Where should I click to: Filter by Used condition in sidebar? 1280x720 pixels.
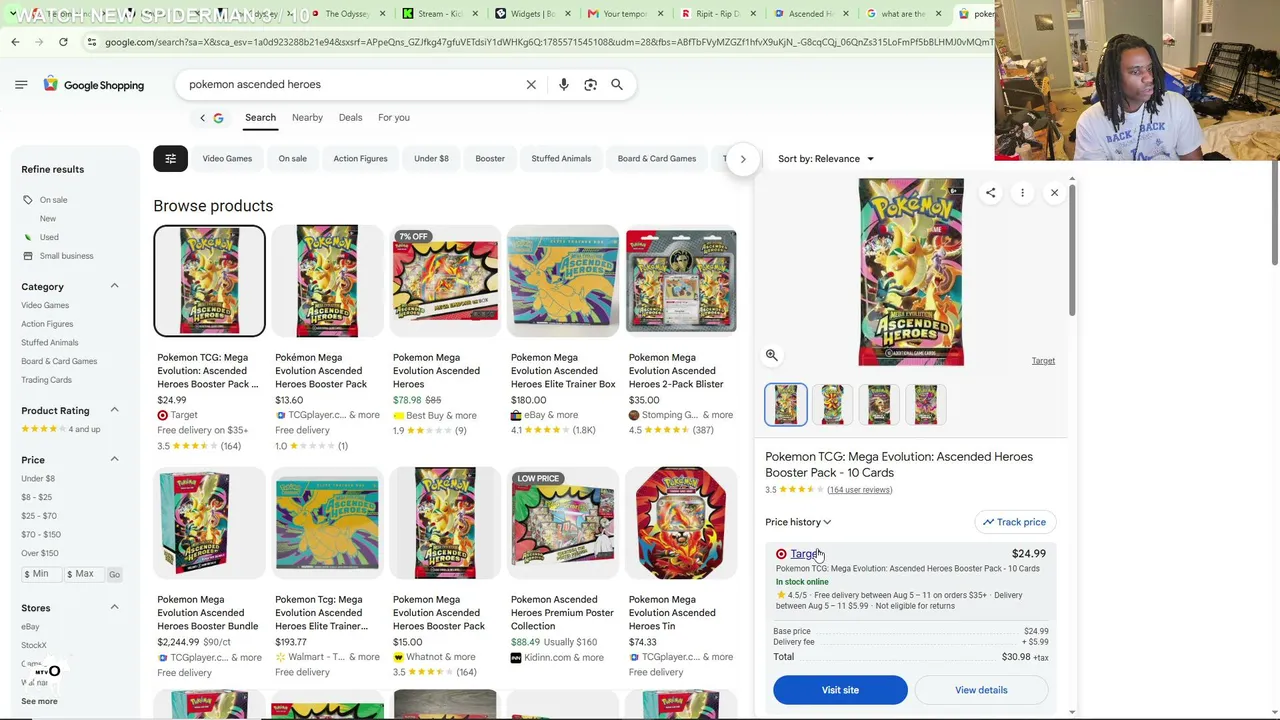(x=49, y=237)
